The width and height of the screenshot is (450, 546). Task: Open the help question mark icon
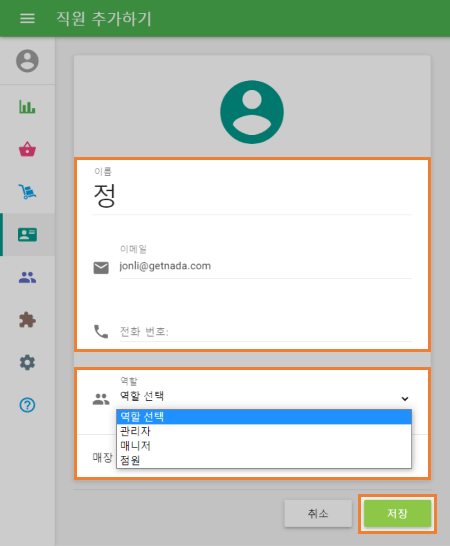tap(27, 405)
